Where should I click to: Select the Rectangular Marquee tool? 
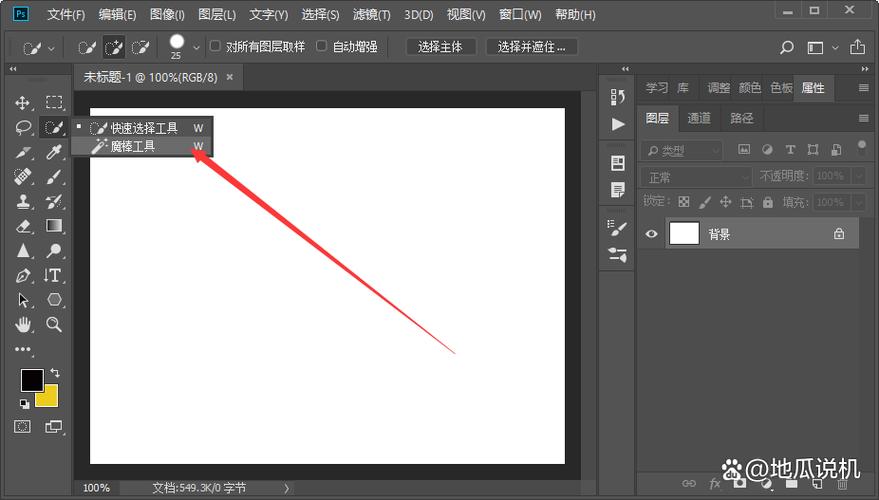[x=54, y=102]
